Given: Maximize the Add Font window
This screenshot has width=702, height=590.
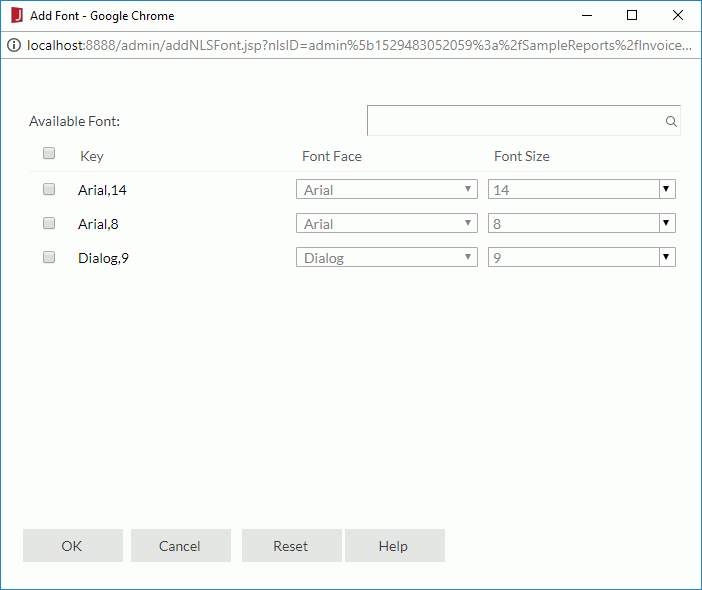Looking at the screenshot, I should point(632,15).
